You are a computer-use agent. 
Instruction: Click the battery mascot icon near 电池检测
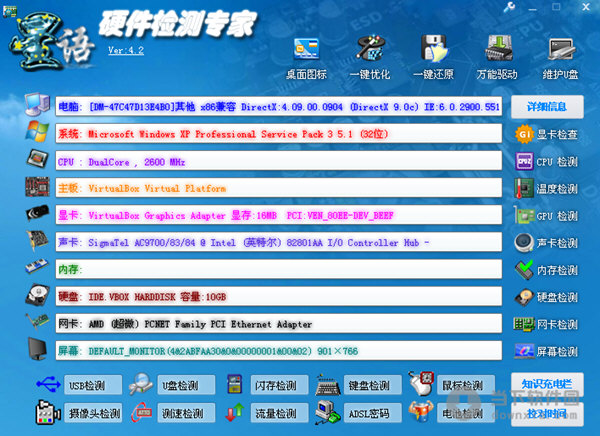point(421,412)
